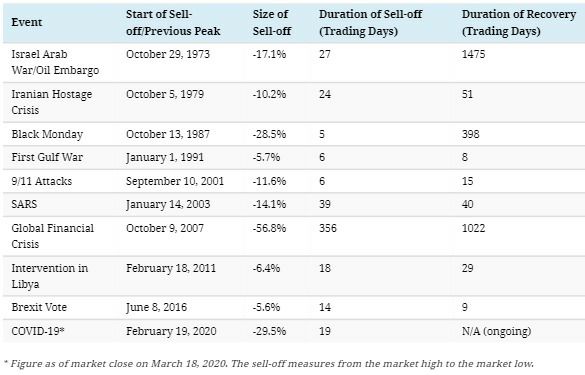
Task: Click the Black Monday row label
Action: [x=47, y=134]
